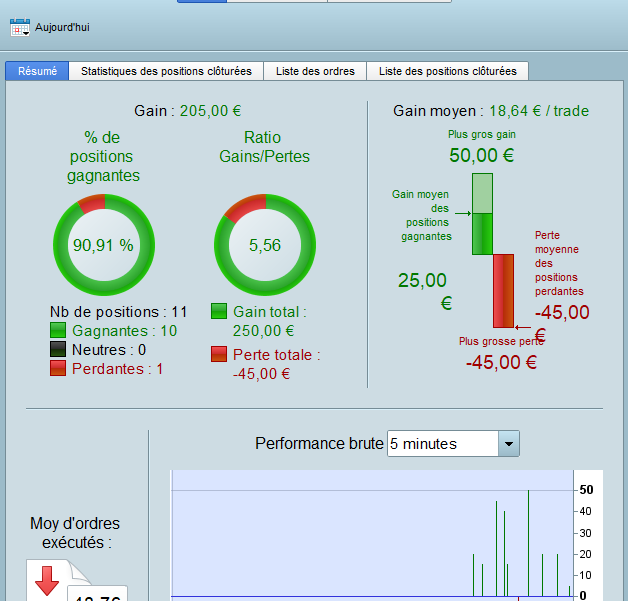628x601 pixels.
Task: Switch to the Résumé tab
Action: pyautogui.click(x=37, y=71)
